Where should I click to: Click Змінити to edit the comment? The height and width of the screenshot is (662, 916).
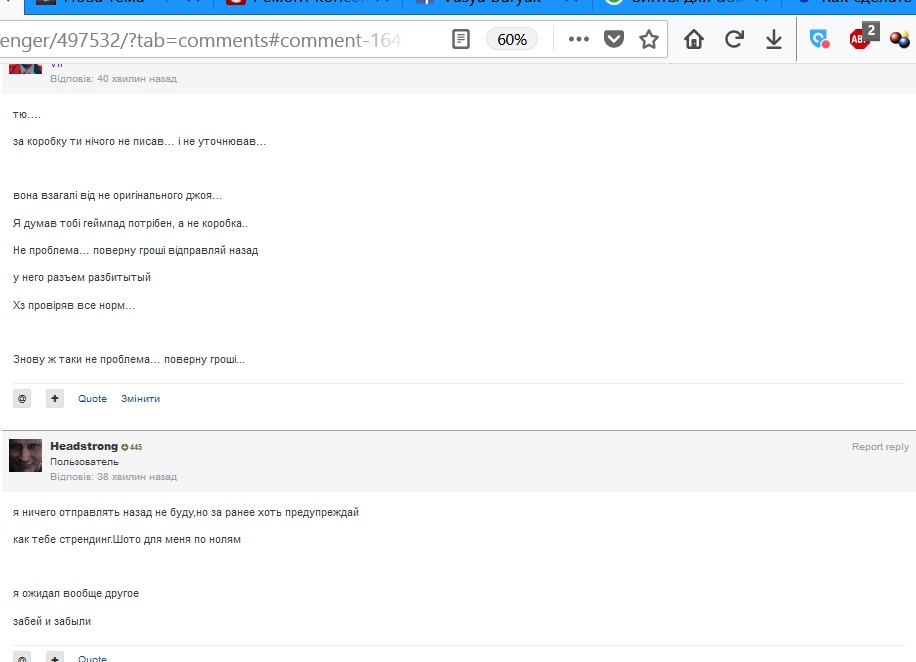140,399
